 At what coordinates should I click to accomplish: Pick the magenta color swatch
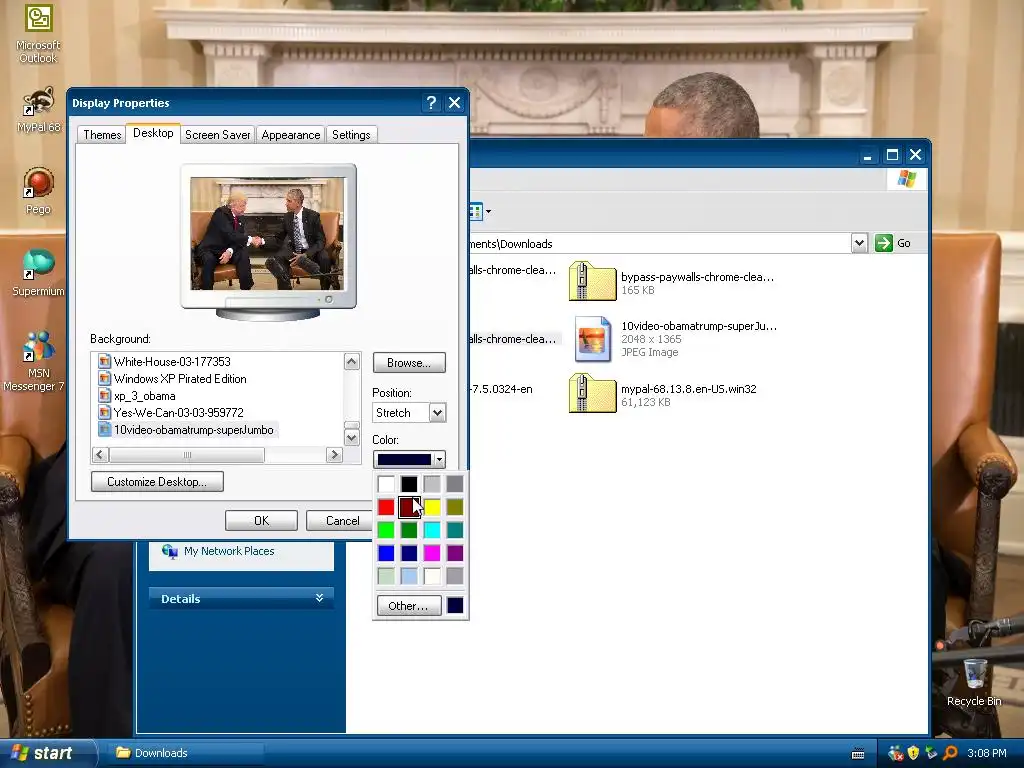(432, 553)
